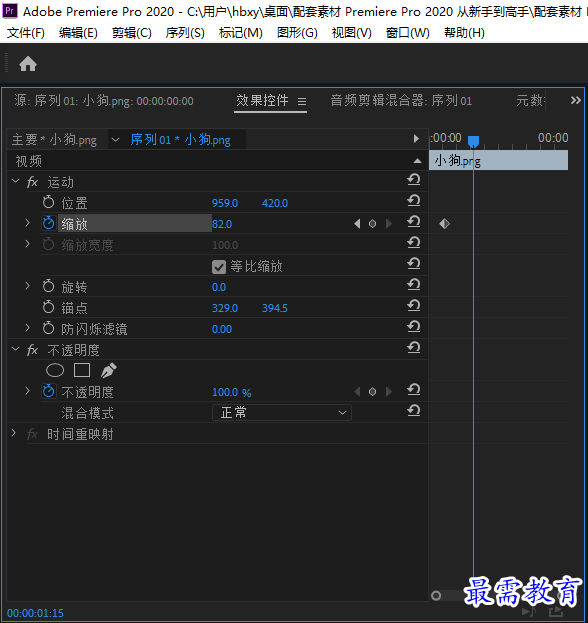The height and width of the screenshot is (623, 588).
Task: Reset the 旋转 parameter
Action: pos(414,285)
